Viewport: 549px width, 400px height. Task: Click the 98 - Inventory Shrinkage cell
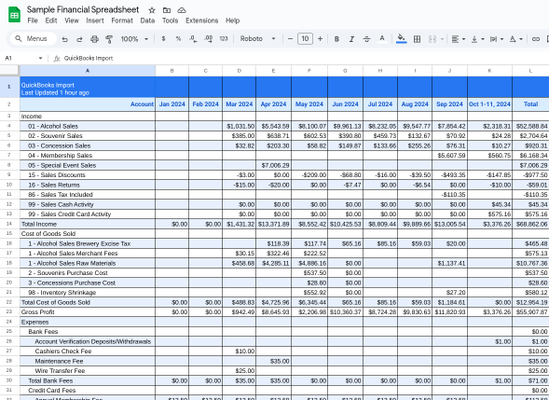coord(88,292)
